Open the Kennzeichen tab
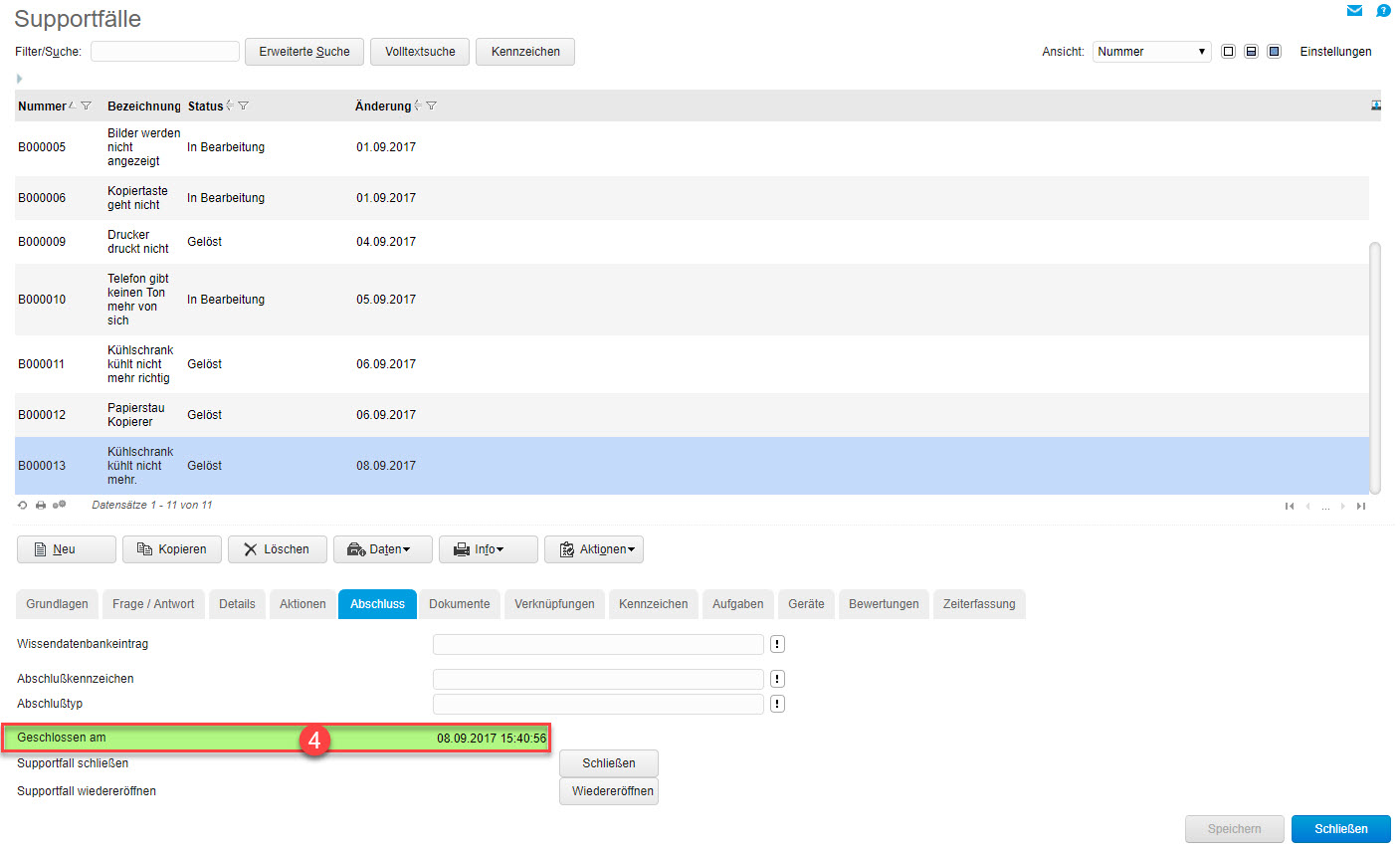Image resolution: width=1400 pixels, height=852 pixels. 653,604
